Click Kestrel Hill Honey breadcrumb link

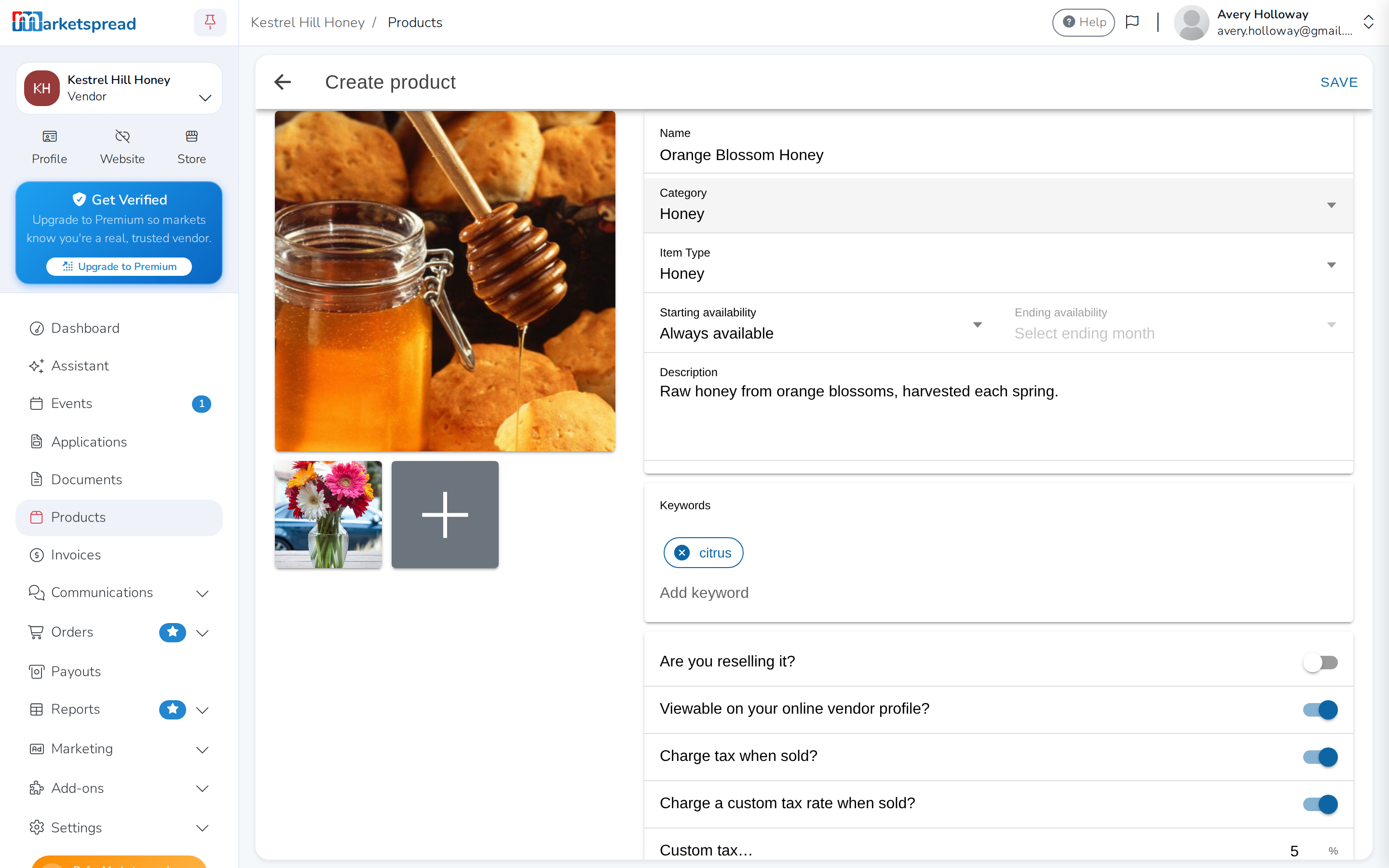pyautogui.click(x=308, y=22)
